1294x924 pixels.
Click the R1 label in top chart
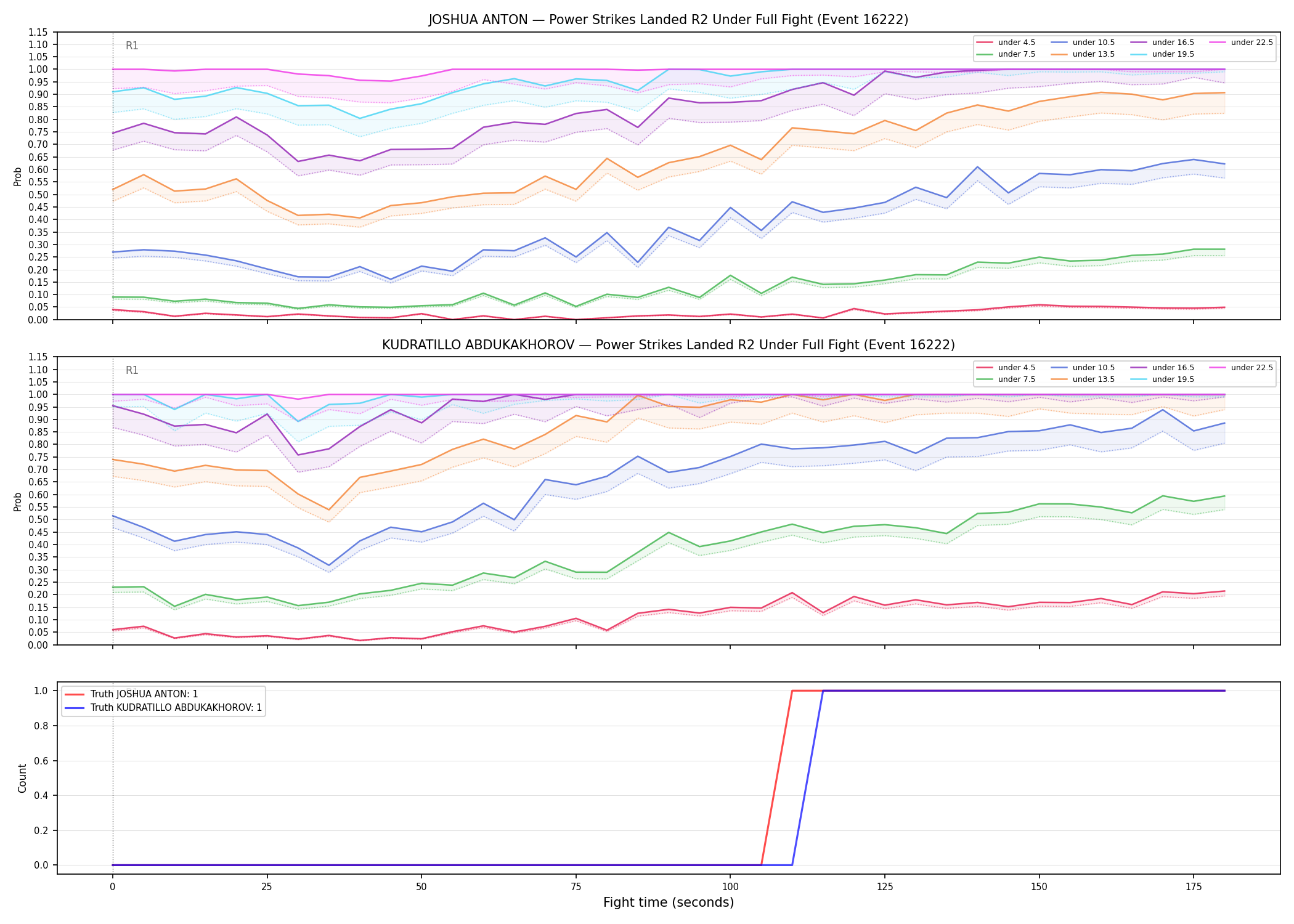coord(132,46)
